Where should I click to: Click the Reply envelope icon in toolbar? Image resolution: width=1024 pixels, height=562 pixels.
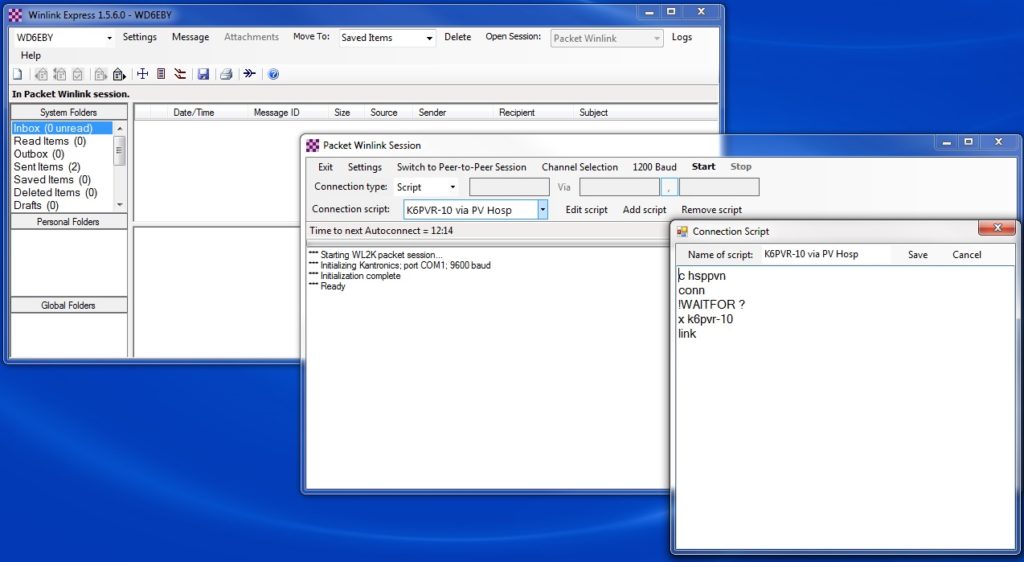pos(41,74)
